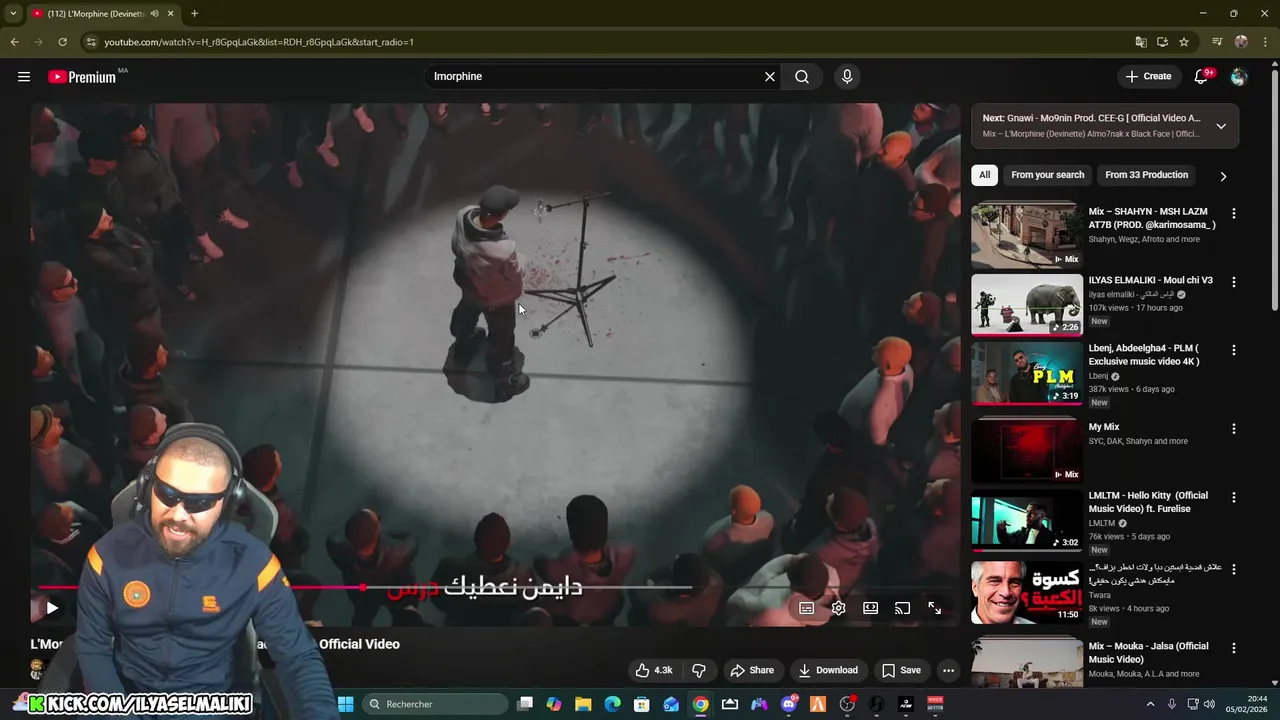Expand the Next up mix playlist panel
Screen dimensions: 1280x720
click(x=1221, y=126)
